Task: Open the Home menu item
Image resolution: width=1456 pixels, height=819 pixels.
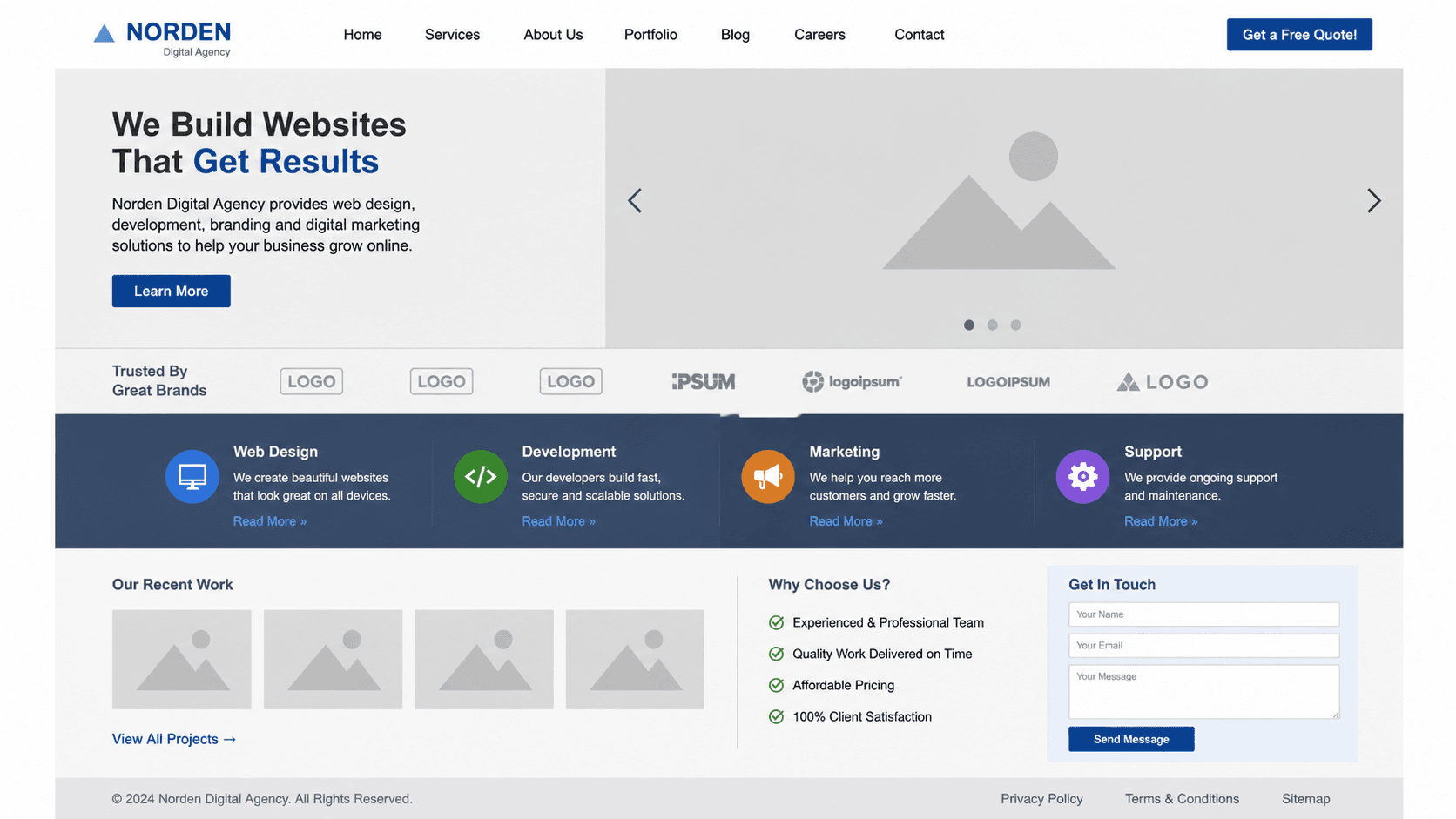Action: (x=362, y=35)
